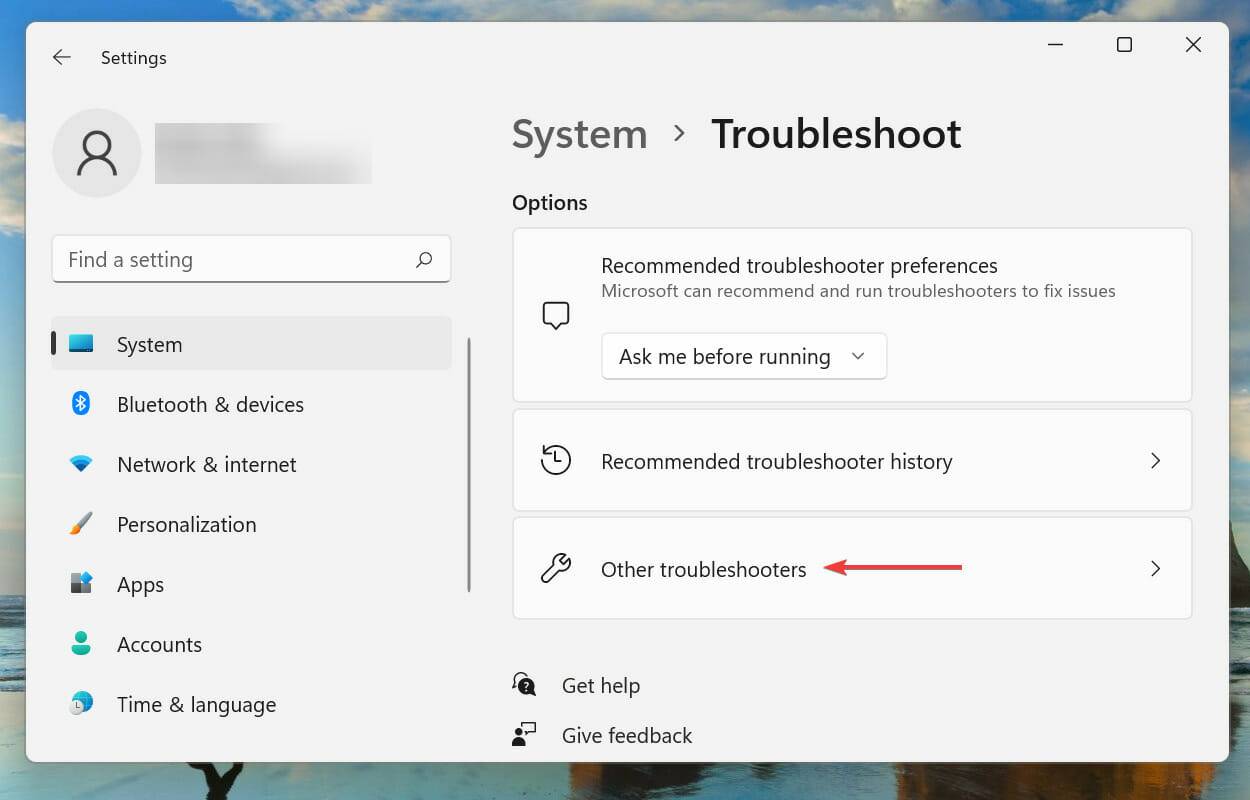Click the history clock icon
The image size is (1250, 800).
556,460
